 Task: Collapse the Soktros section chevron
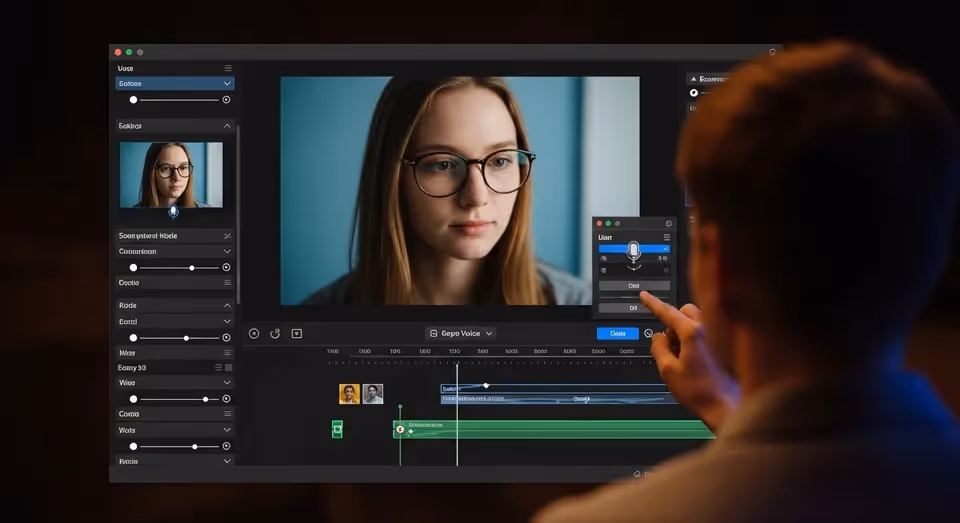(227, 126)
